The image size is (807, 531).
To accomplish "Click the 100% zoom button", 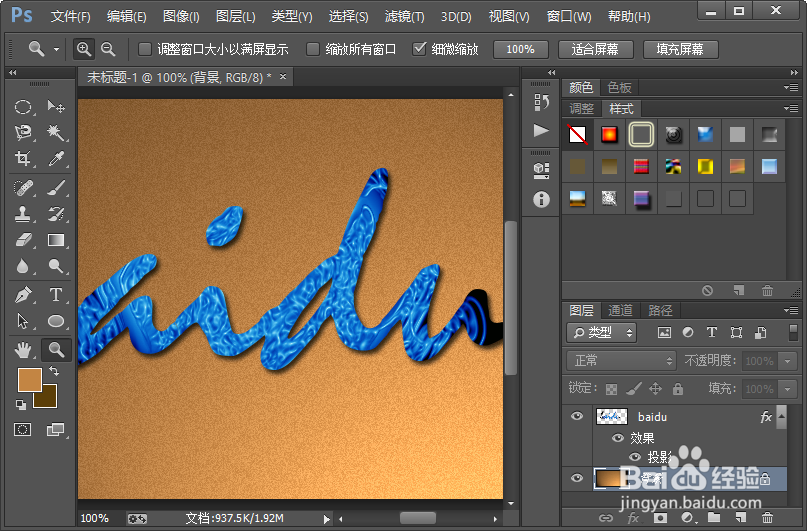I will click(521, 49).
